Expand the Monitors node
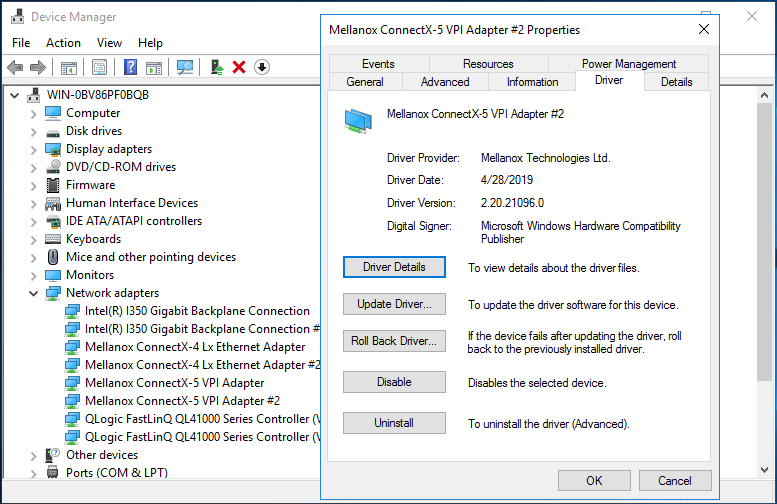 tap(33, 276)
